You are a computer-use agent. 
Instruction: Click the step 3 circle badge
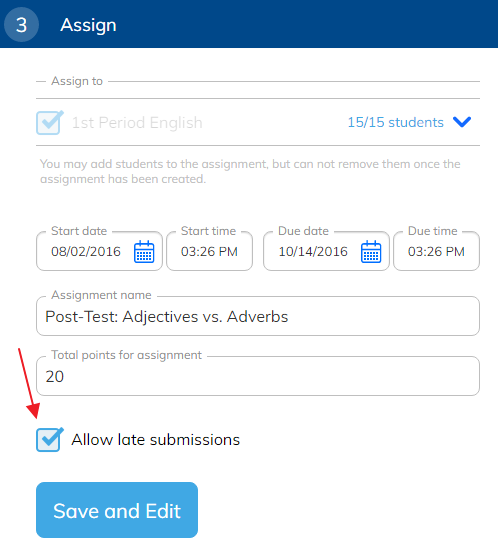tap(21, 25)
